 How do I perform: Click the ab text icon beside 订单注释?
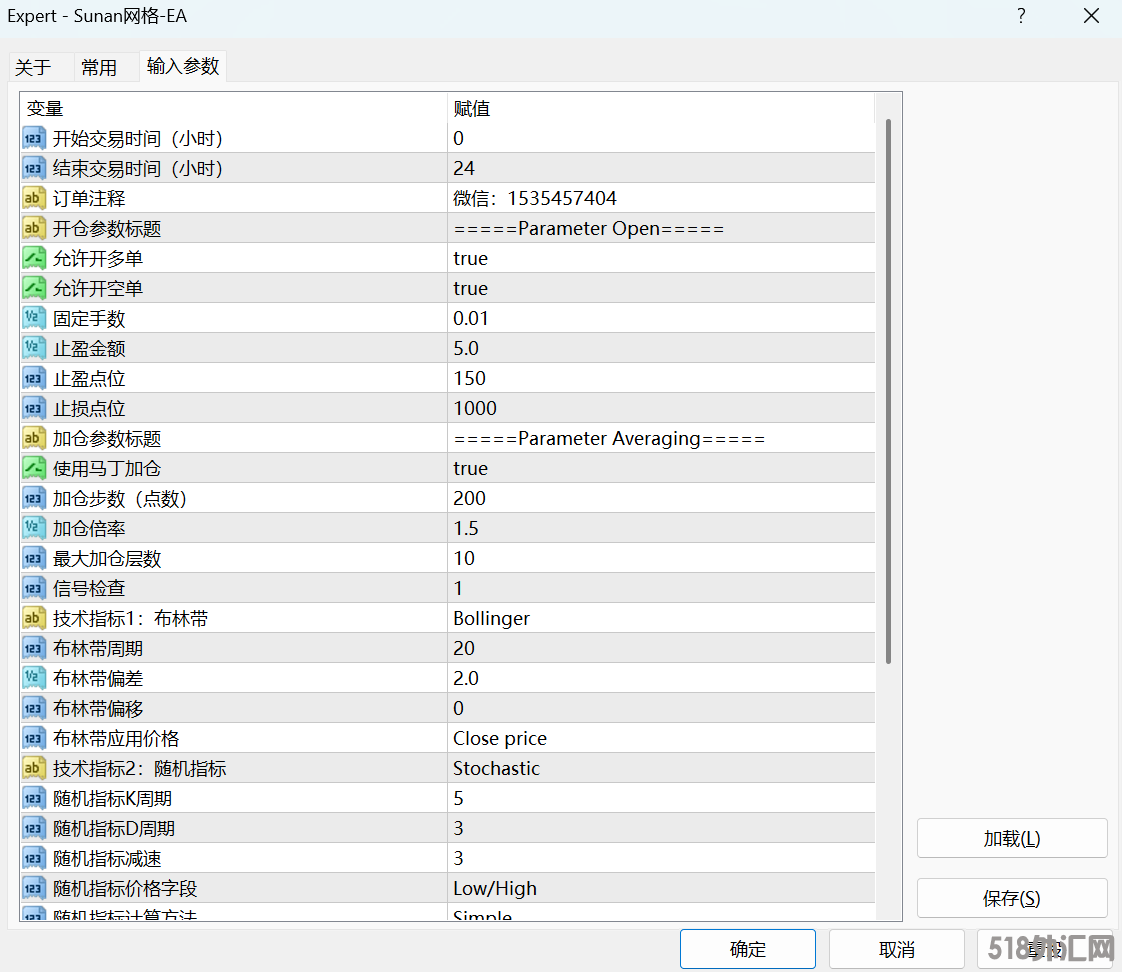click(33, 198)
